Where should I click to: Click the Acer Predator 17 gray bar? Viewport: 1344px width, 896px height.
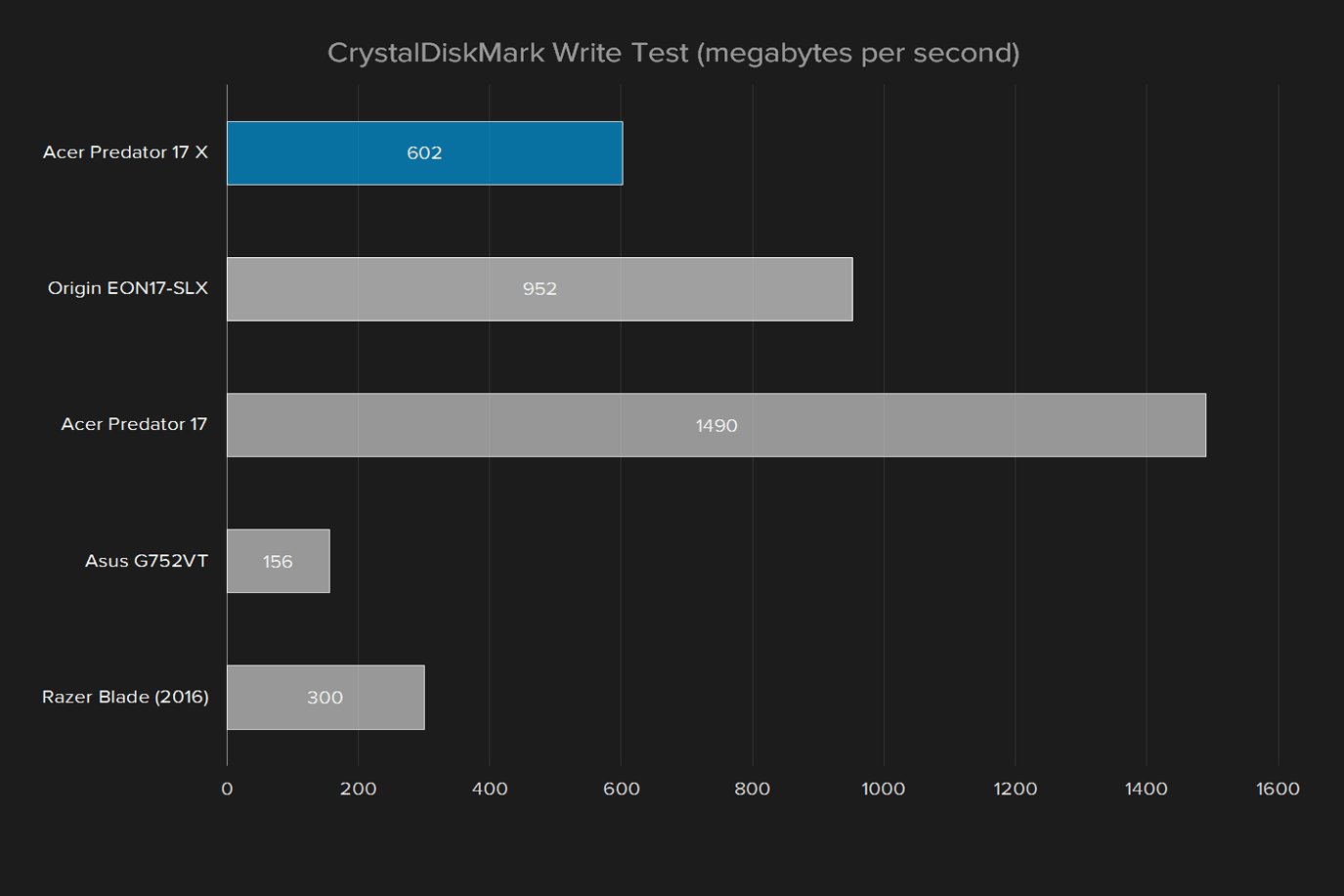pyautogui.click(x=716, y=425)
